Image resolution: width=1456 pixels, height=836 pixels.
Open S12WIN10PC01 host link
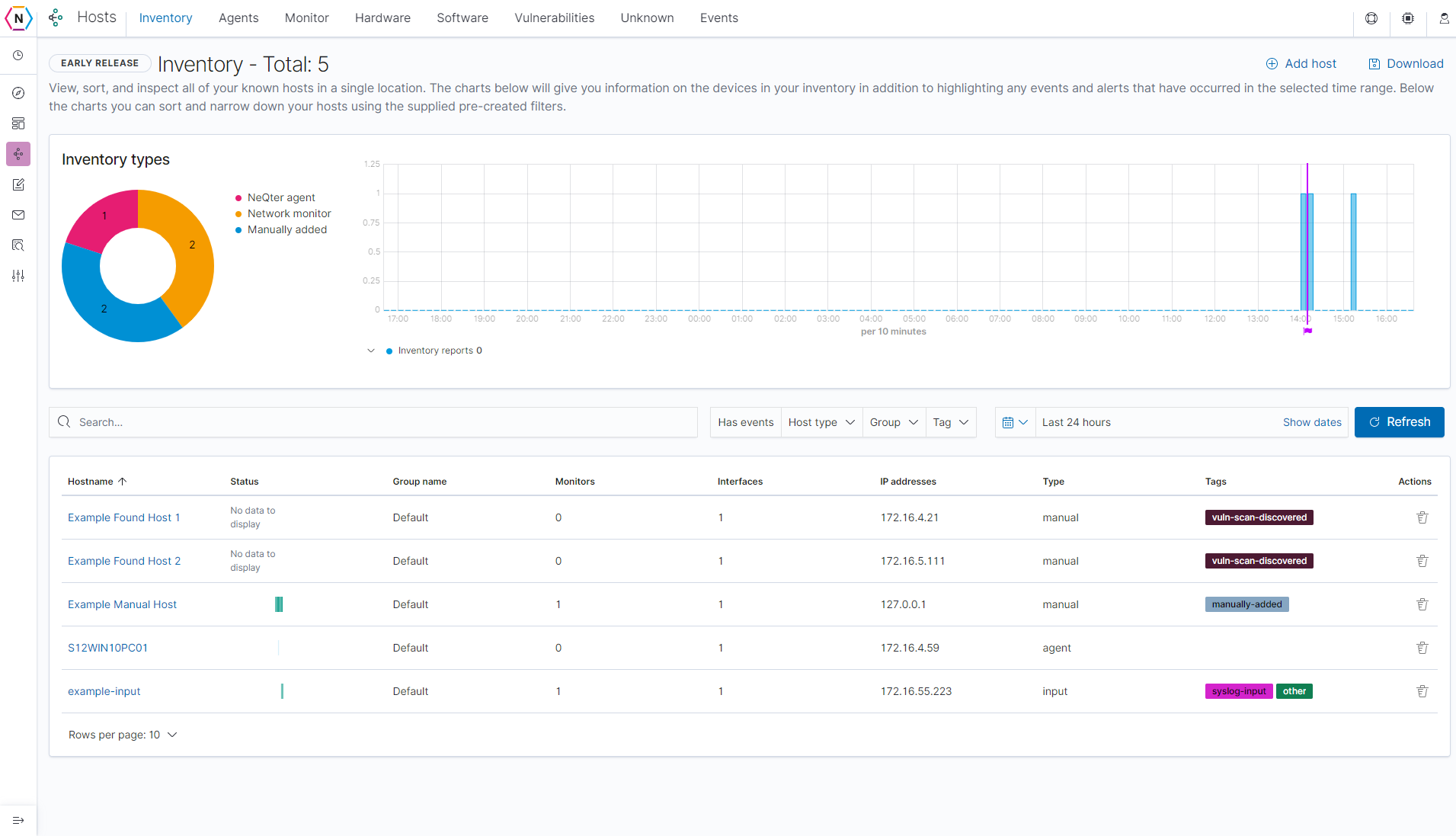pos(107,648)
